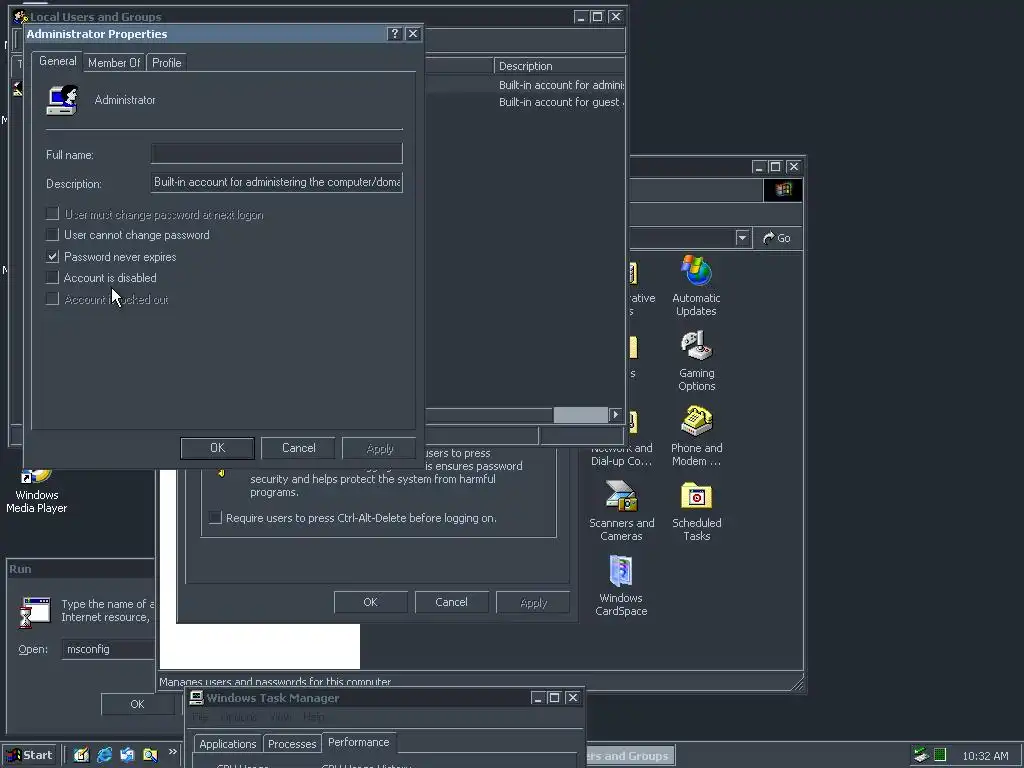This screenshot has height=768, width=1024.
Task: Select Performance tab in Task Manager
Action: coord(359,743)
